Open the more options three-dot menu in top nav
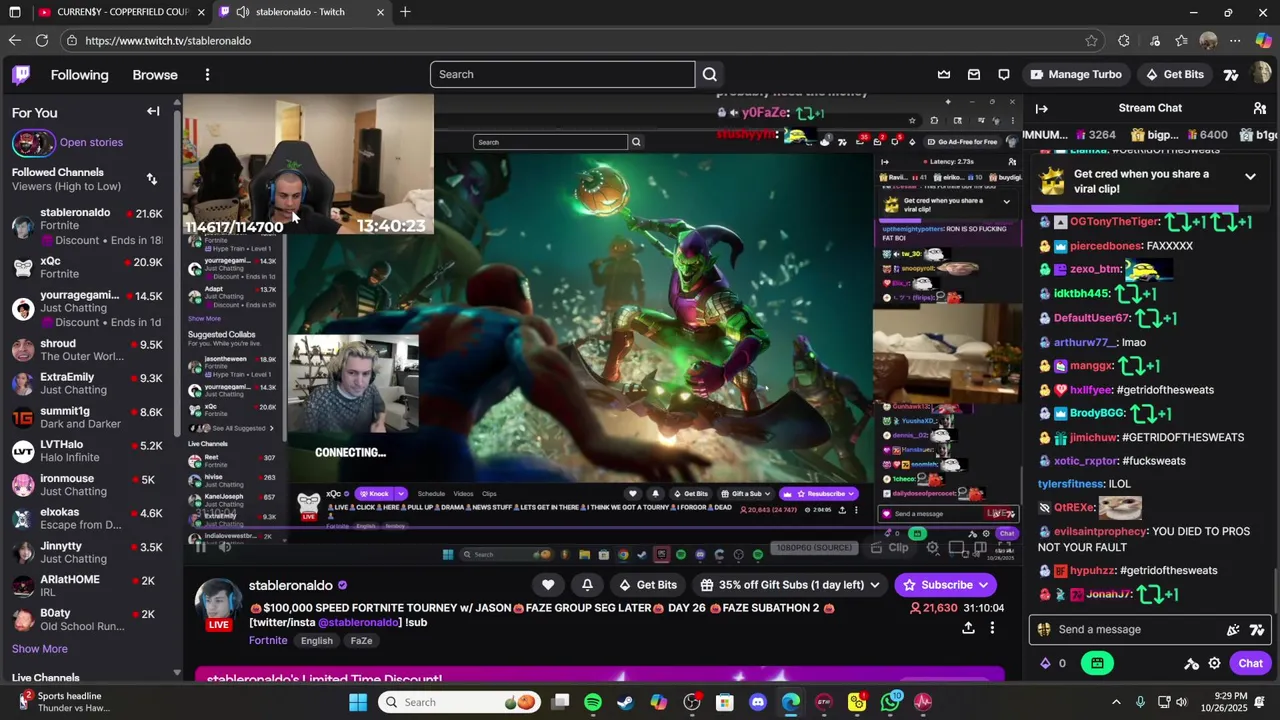Image resolution: width=1280 pixels, height=720 pixels. click(207, 75)
